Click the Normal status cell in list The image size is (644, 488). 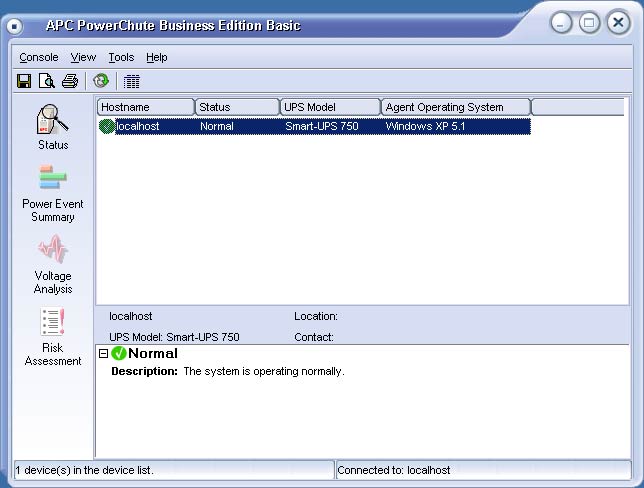click(x=216, y=126)
